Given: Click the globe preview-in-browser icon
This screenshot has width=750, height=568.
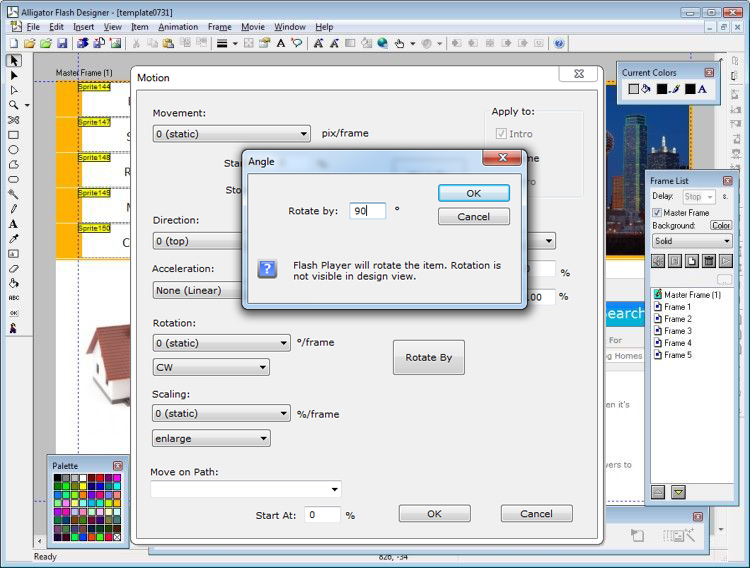Looking at the screenshot, I should (382, 44).
